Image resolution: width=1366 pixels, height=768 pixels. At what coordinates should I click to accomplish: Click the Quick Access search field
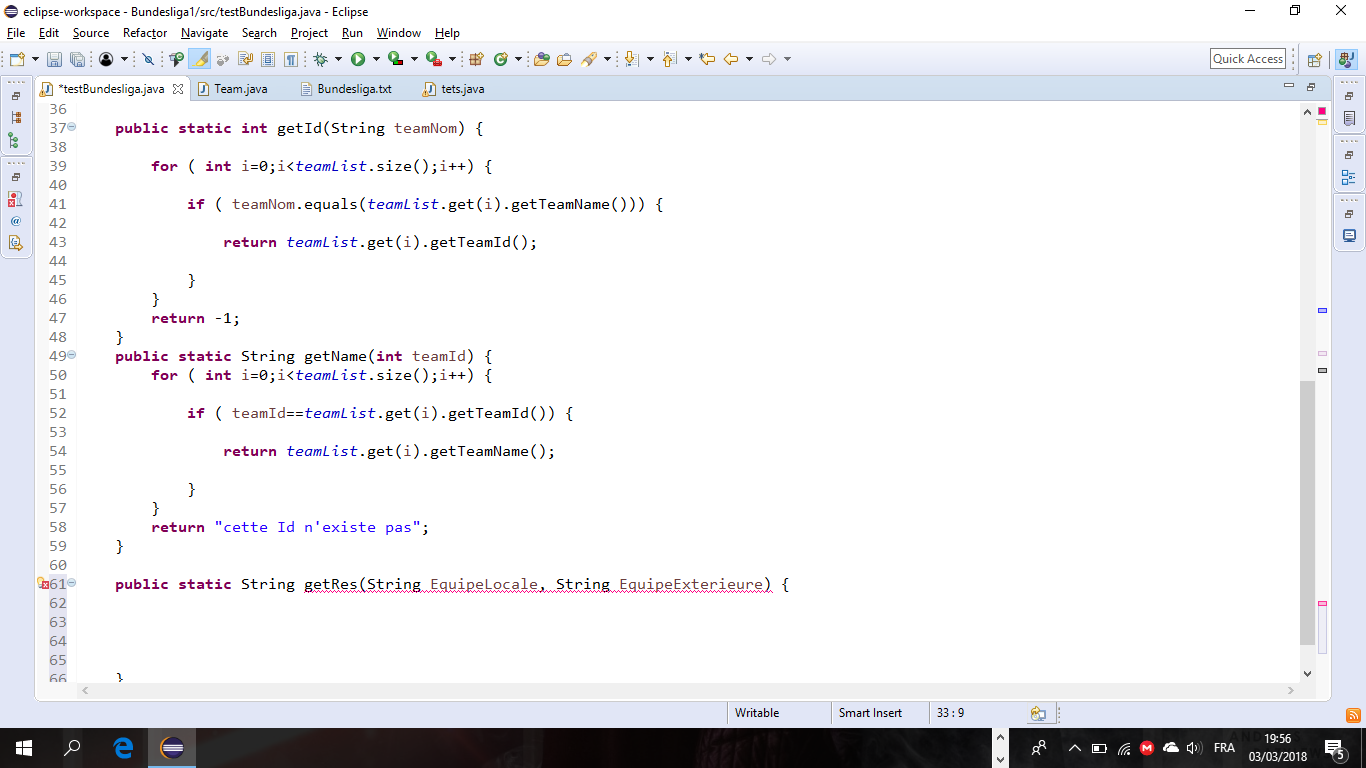click(x=1248, y=59)
